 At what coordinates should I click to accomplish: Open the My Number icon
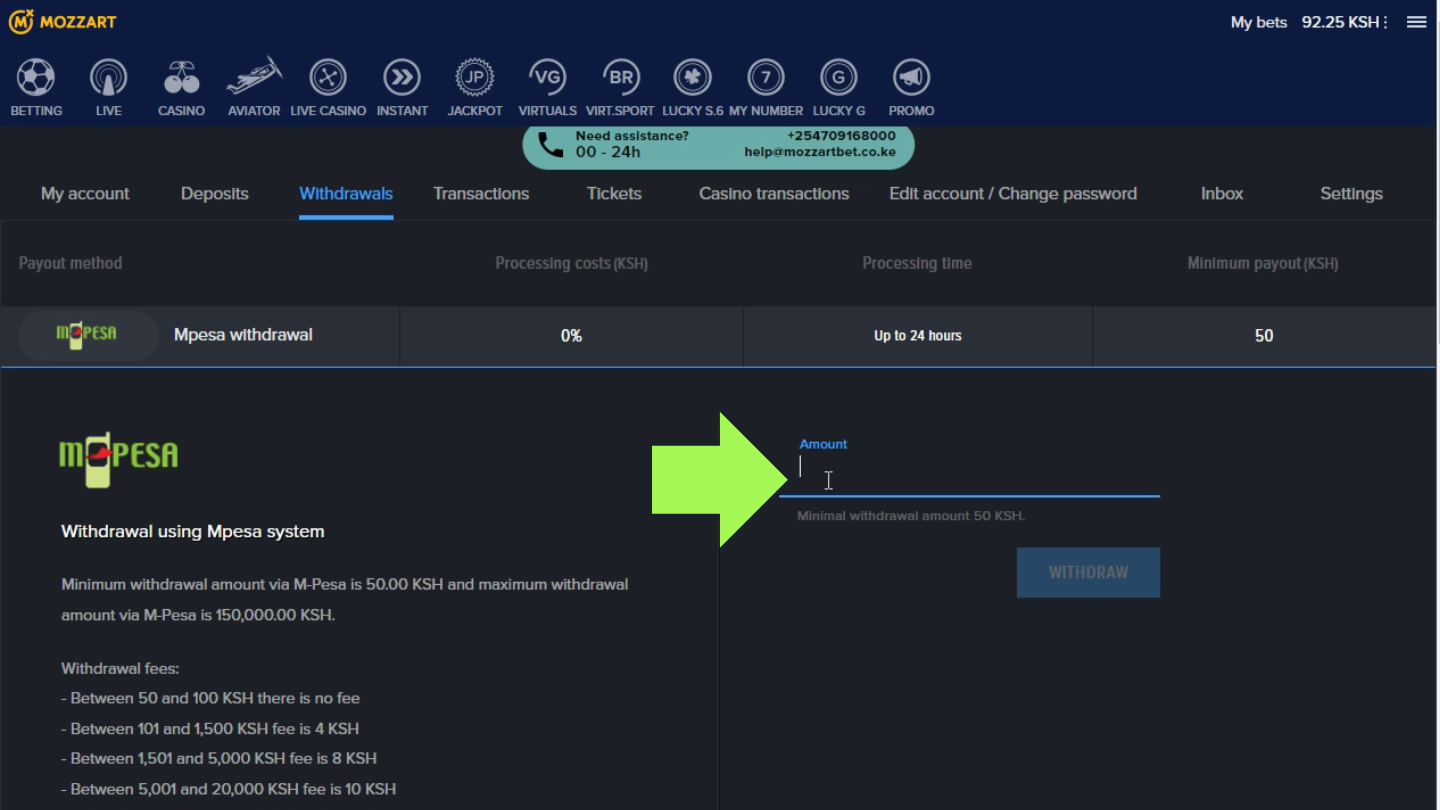pyautogui.click(x=766, y=78)
